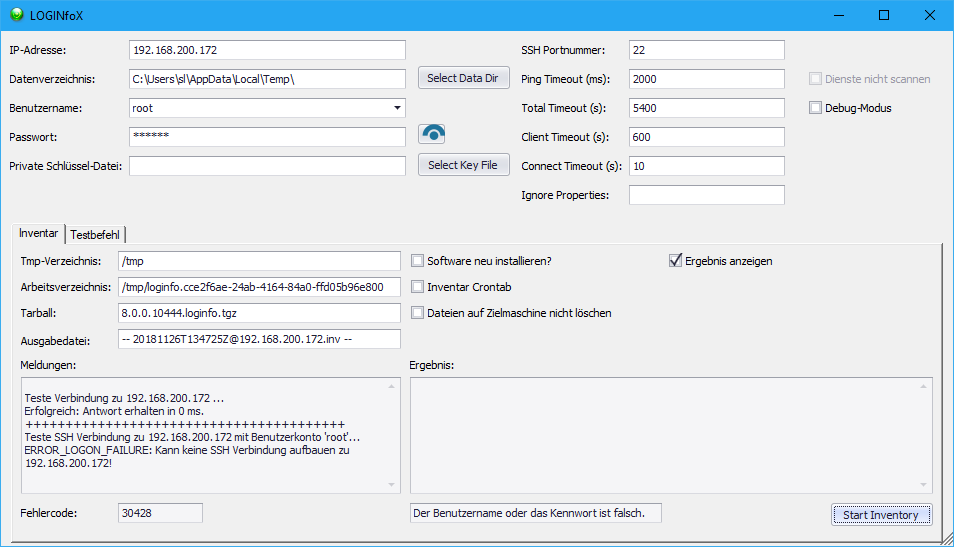Click the password reveal eye icon
954x547 pixels.
pyautogui.click(x=432, y=134)
